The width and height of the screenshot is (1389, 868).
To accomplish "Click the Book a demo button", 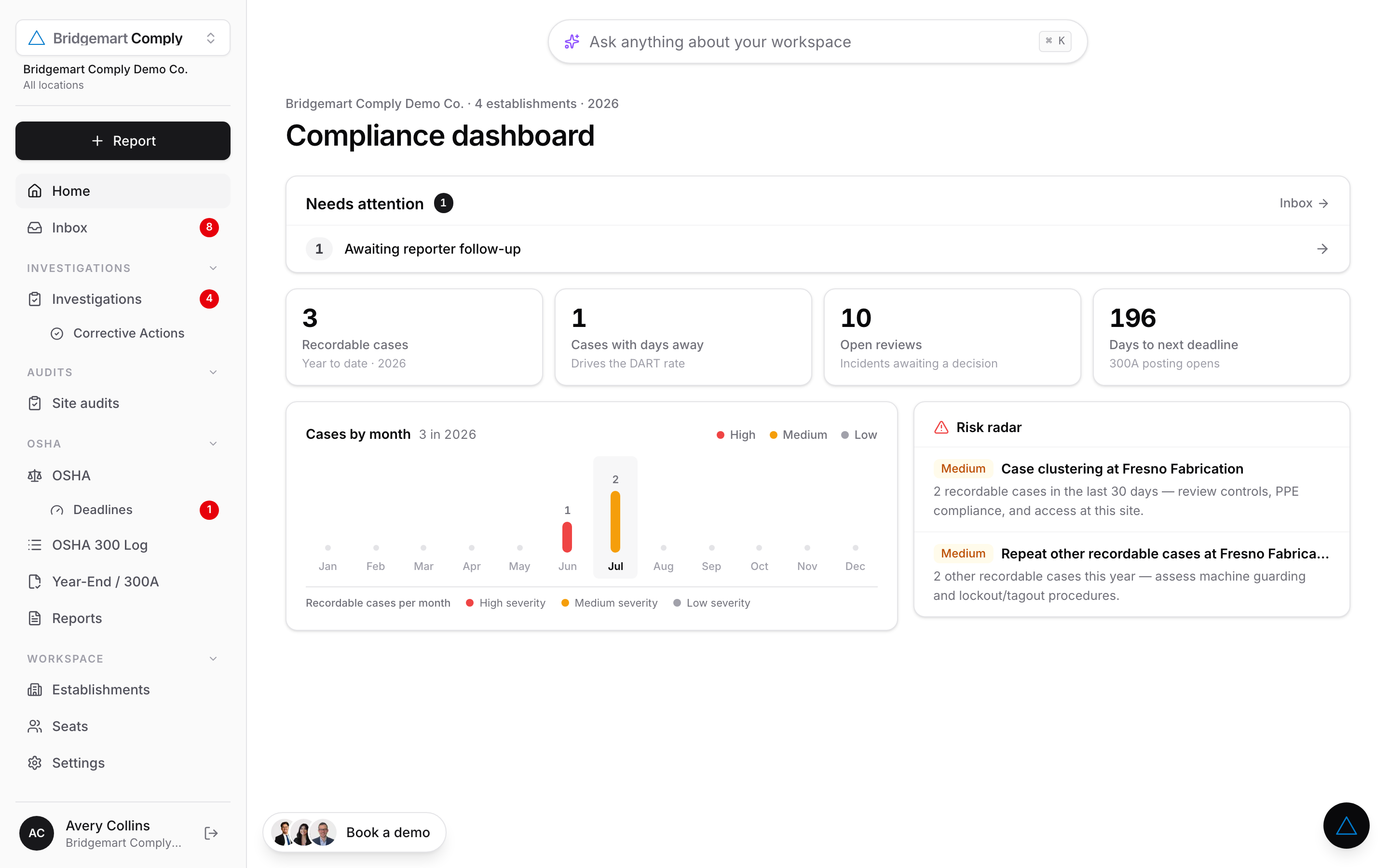I will [x=354, y=832].
